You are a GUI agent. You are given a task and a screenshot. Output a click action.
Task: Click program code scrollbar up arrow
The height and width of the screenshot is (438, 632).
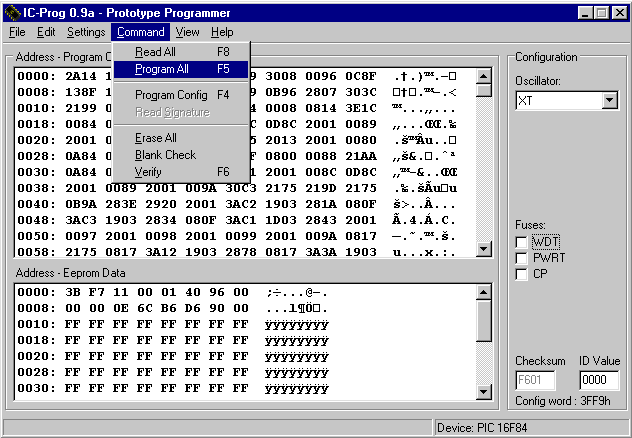[483, 76]
